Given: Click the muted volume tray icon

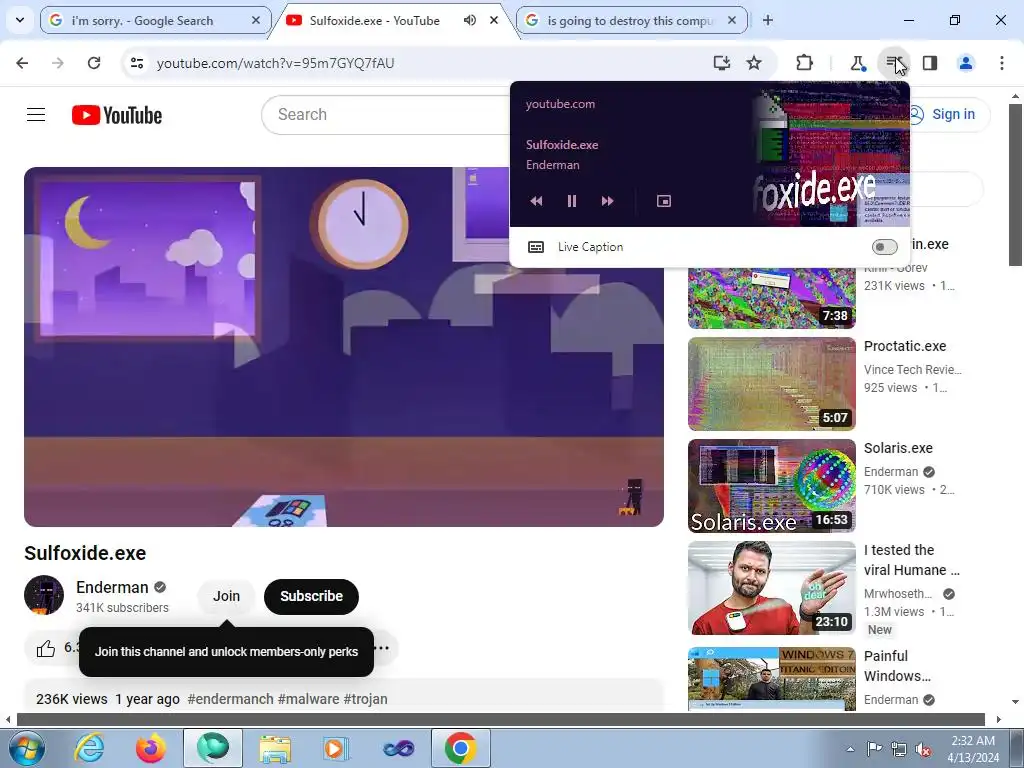Looking at the screenshot, I should (x=923, y=749).
